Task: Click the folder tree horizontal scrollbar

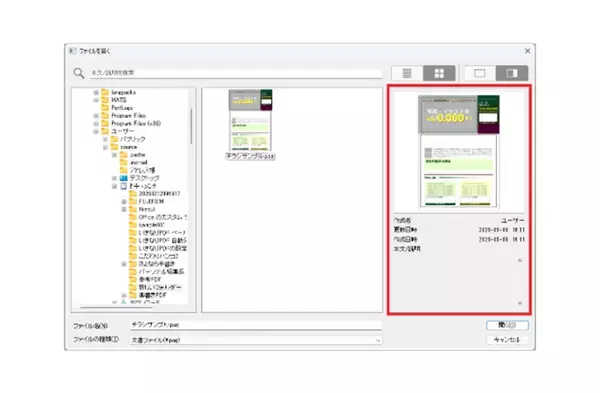Action: (117, 307)
